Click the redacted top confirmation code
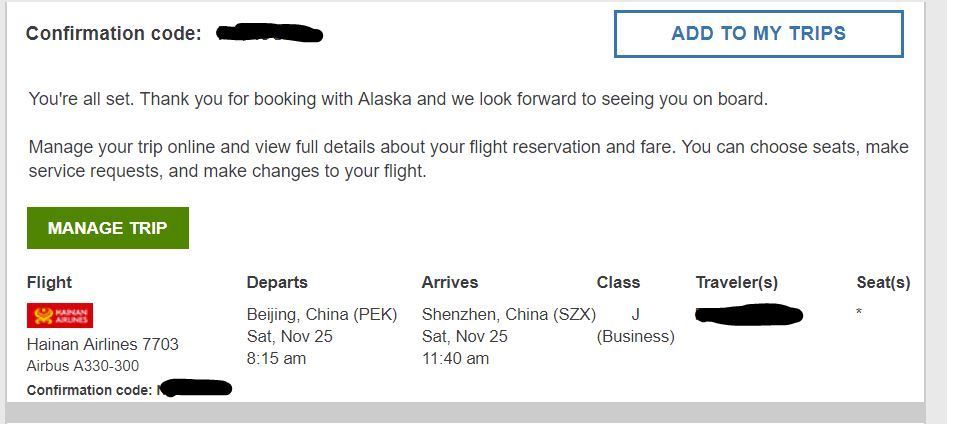The height and width of the screenshot is (424, 954). (x=270, y=33)
